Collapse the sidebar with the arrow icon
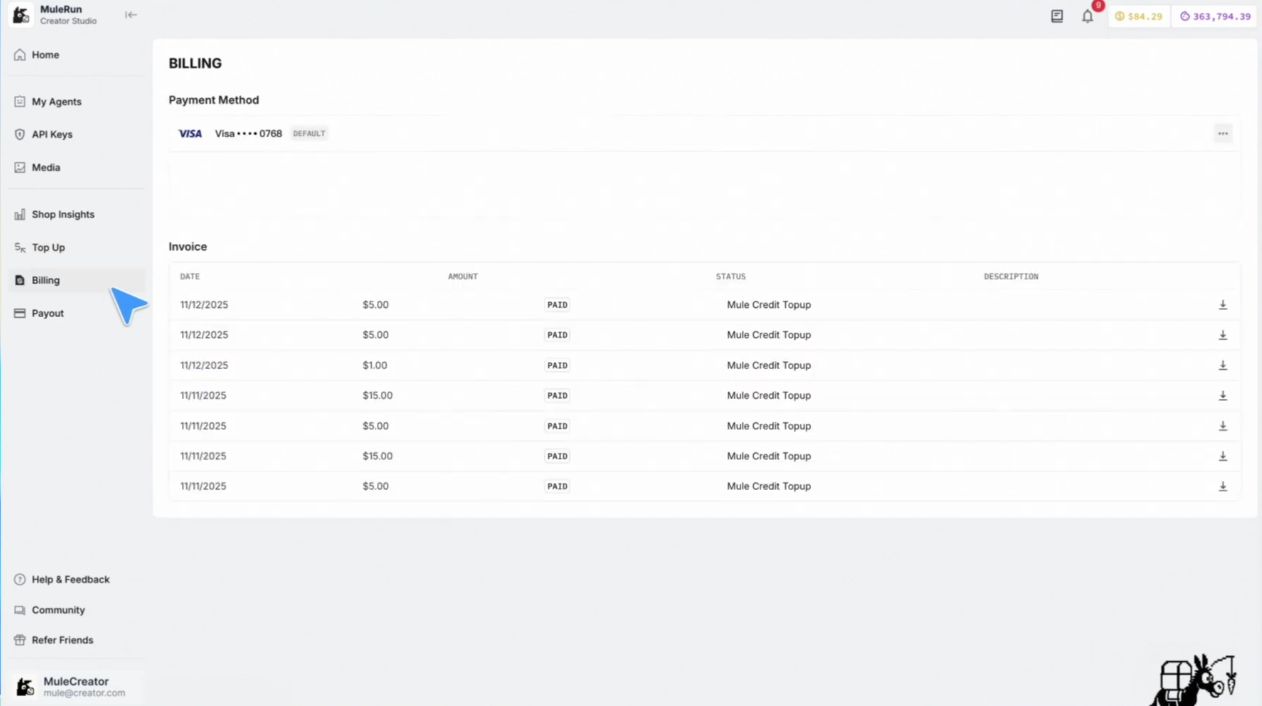The height and width of the screenshot is (706, 1262). click(131, 15)
